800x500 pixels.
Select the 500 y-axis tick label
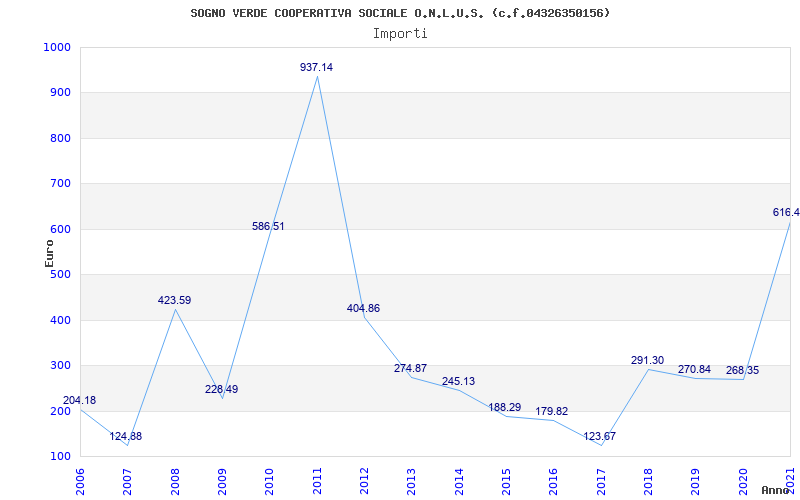(60, 275)
